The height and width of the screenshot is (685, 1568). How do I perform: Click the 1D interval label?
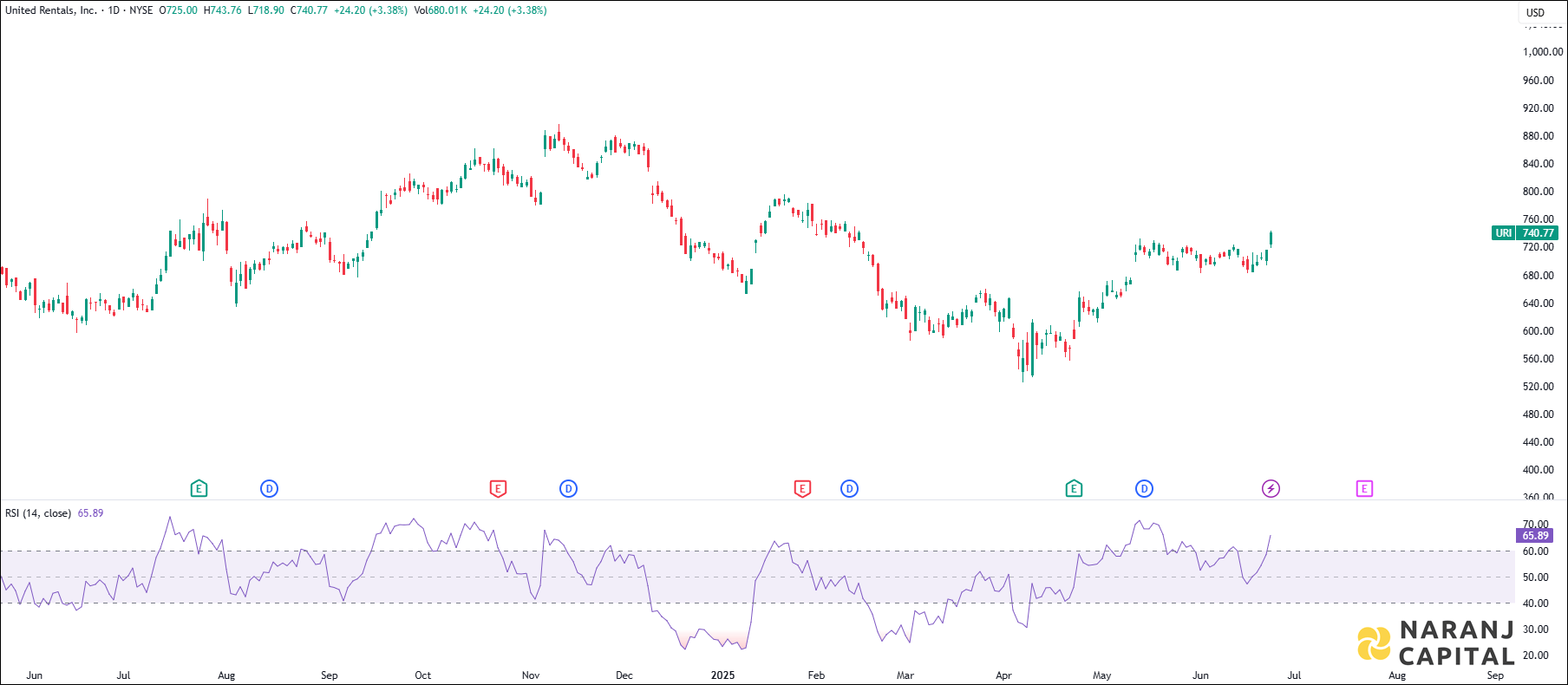pos(114,10)
